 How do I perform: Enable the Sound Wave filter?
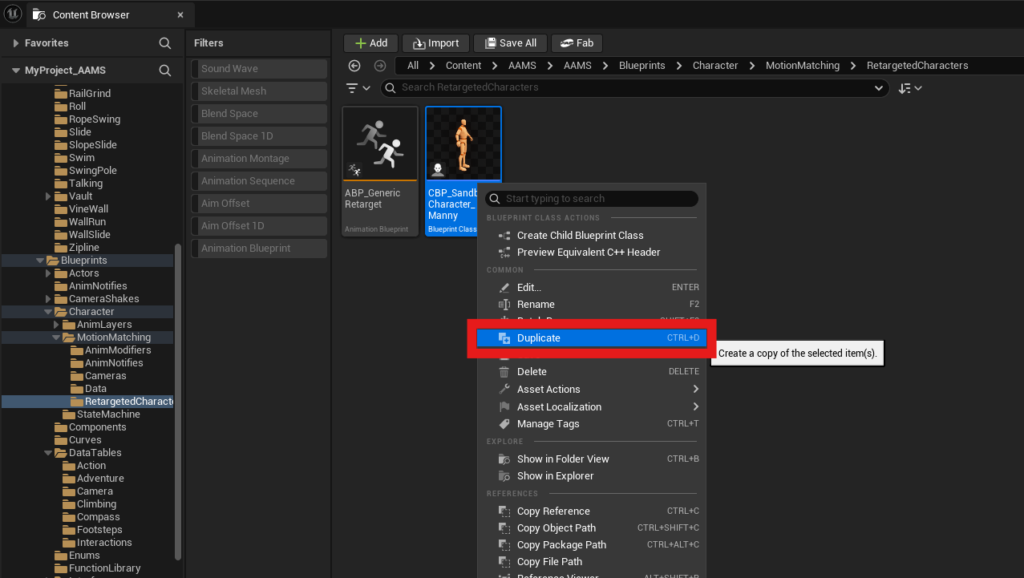pyautogui.click(x=260, y=69)
